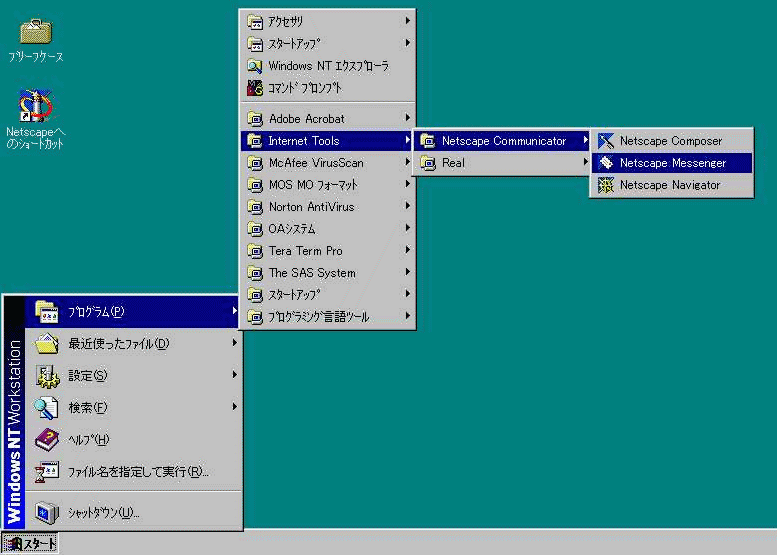Click the Tera Term Pro label
Screen dimensions: 777x555
306,251
